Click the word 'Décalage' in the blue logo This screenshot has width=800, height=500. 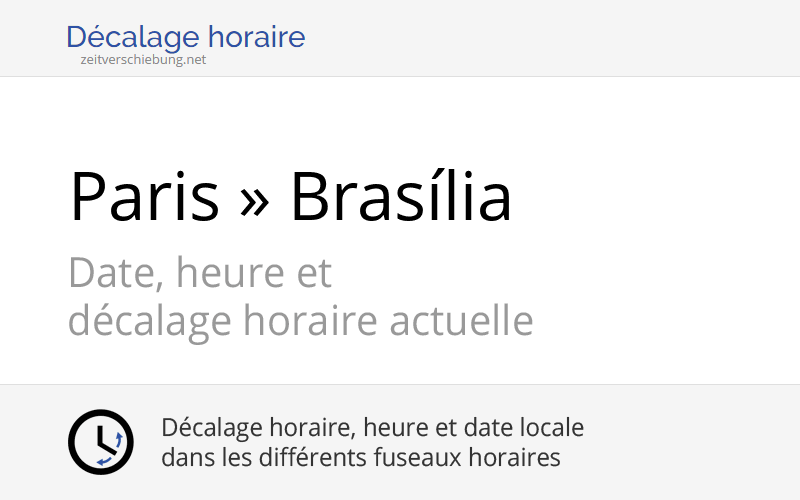point(132,38)
